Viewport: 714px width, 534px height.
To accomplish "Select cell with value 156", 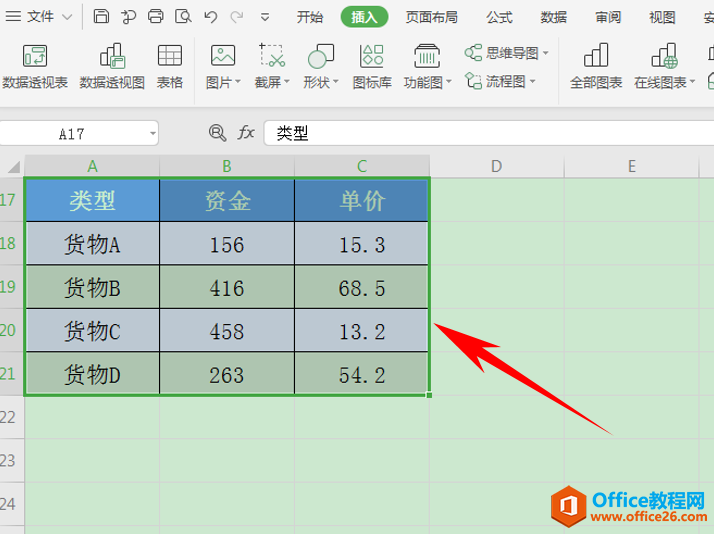I will pos(227,244).
